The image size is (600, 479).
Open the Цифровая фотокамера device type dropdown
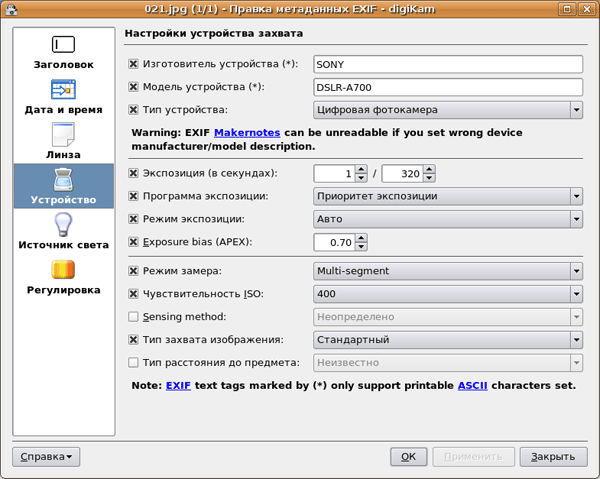[x=448, y=110]
